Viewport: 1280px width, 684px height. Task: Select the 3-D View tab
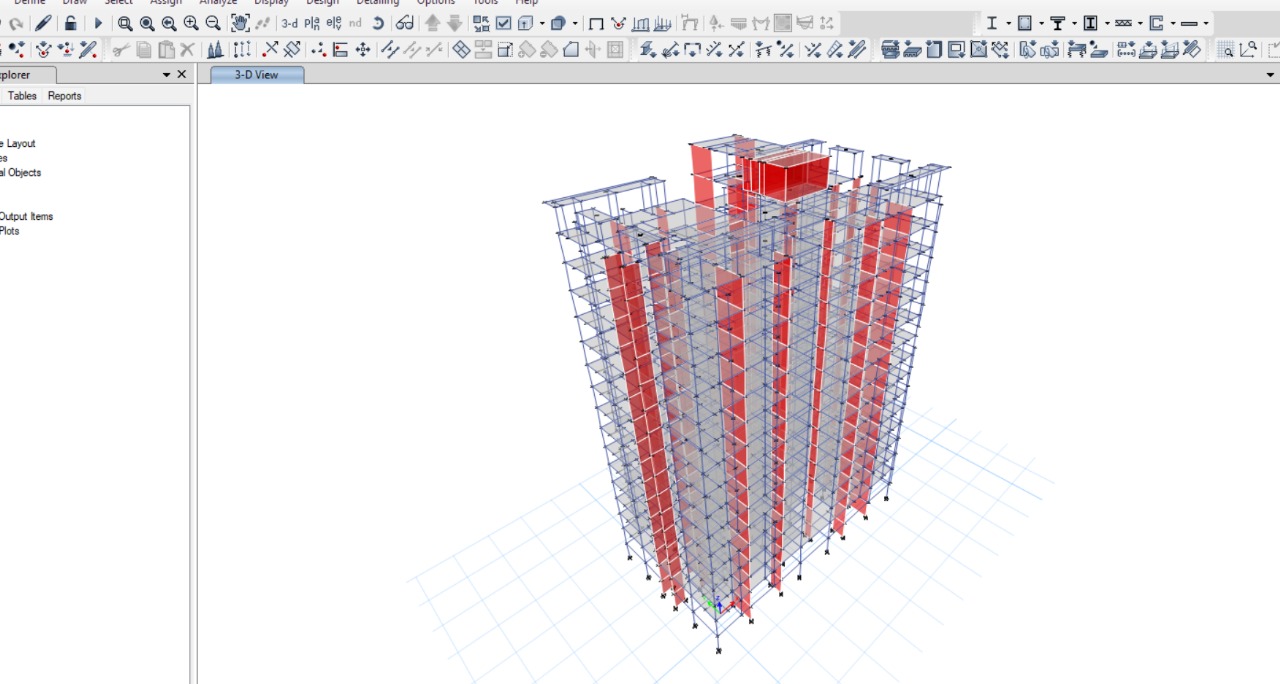(x=256, y=75)
